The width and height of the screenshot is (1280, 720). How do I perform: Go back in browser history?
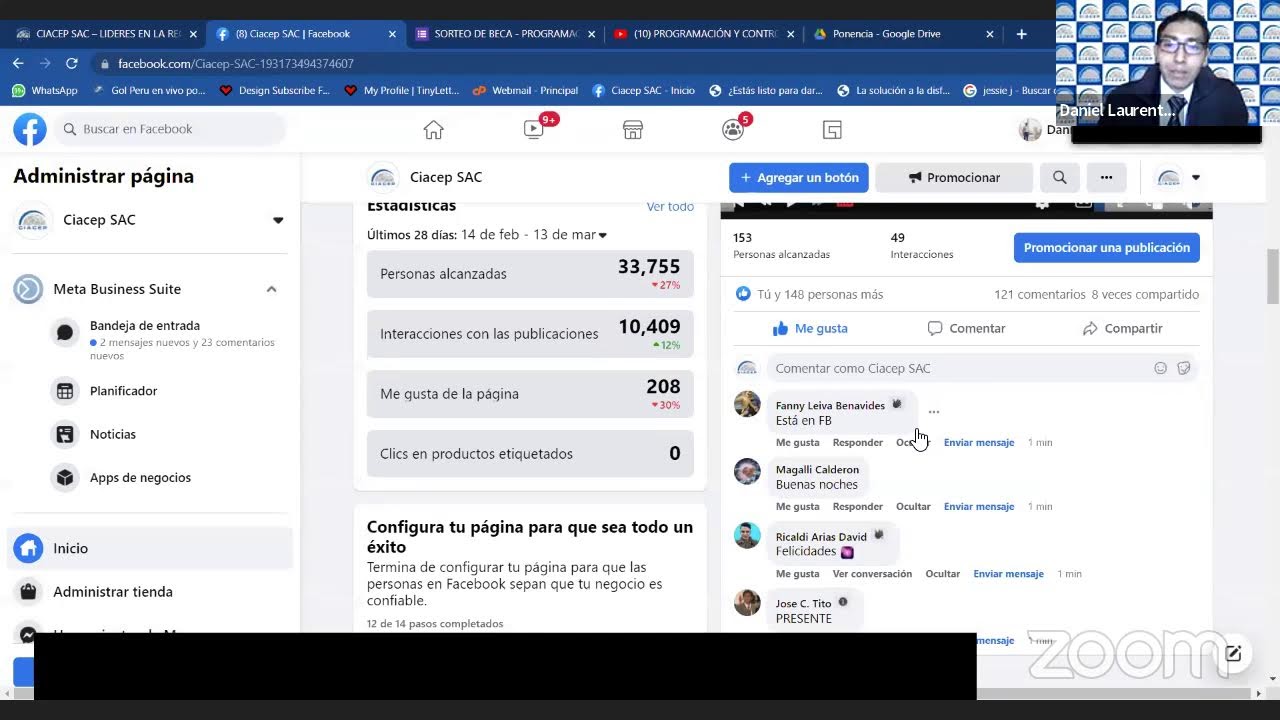coord(18,63)
